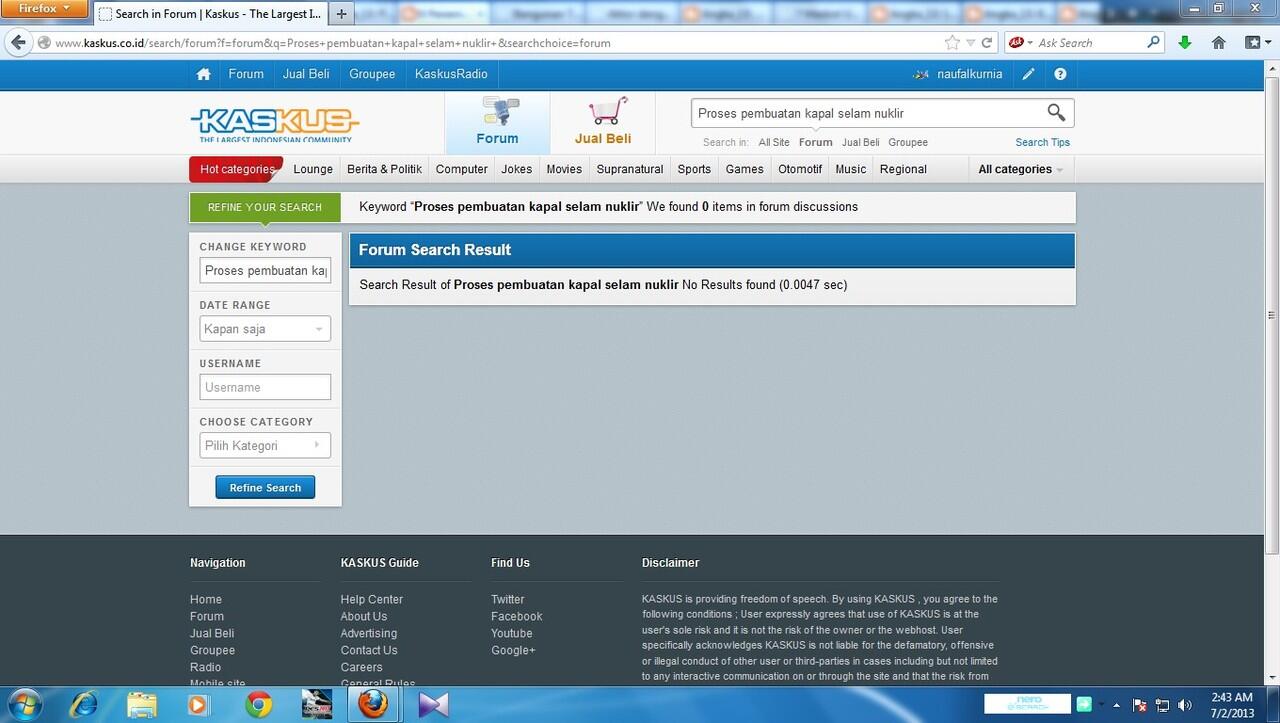The image size is (1280, 723).
Task: Open Windows Media Player taskbar icon
Action: tap(197, 705)
